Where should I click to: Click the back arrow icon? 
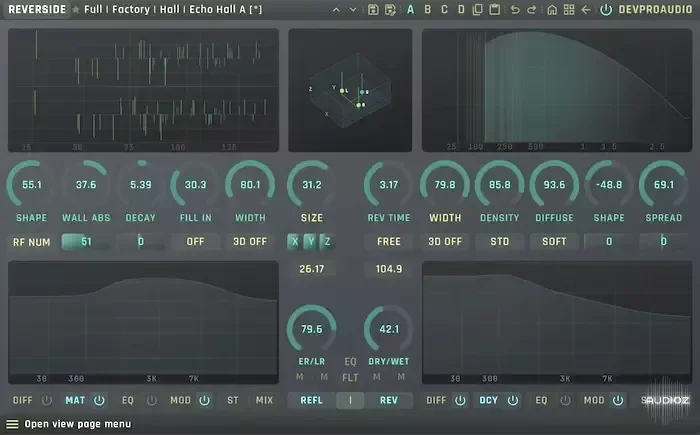point(586,9)
